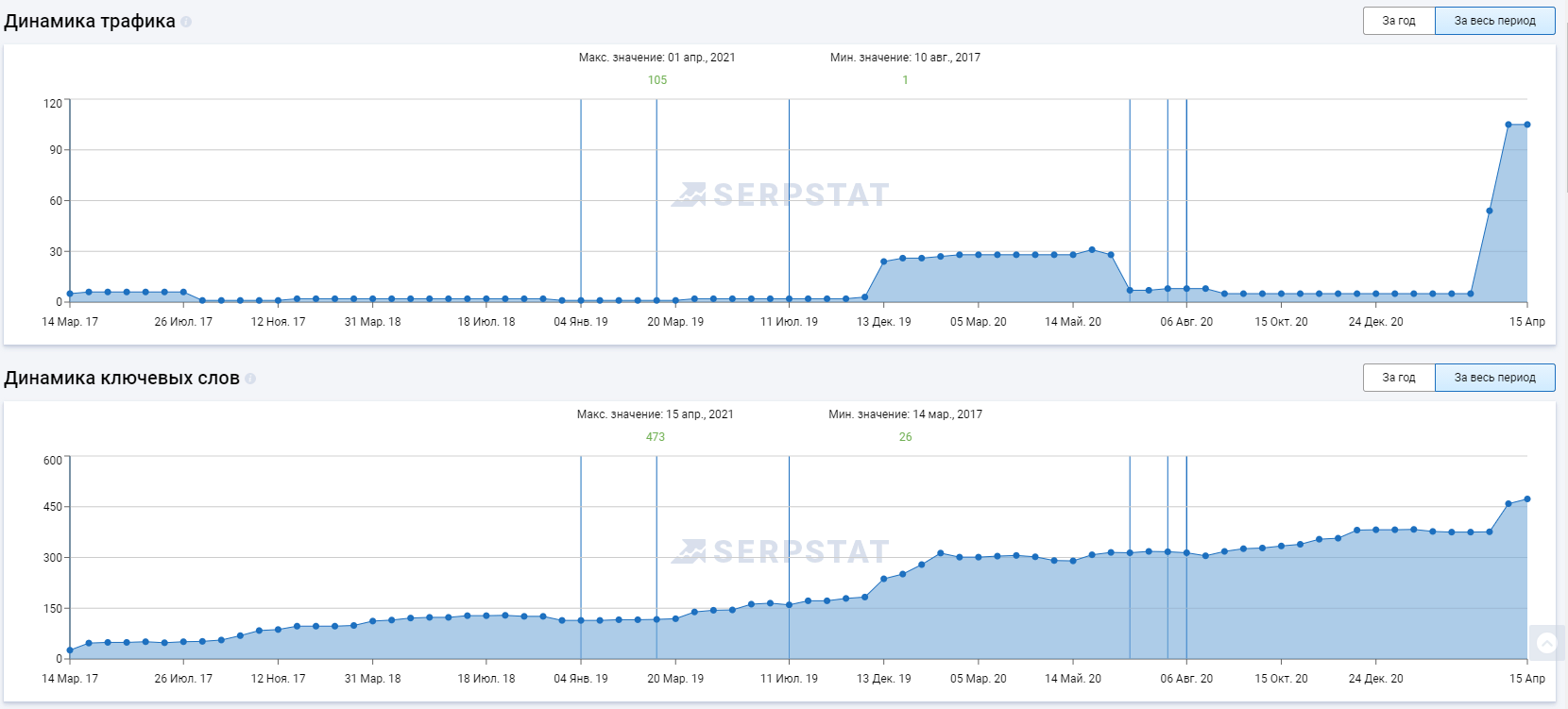Viewport: 1568px width, 709px height.
Task: Click traffic data point at 13 Дек. 19
Action: [x=884, y=262]
